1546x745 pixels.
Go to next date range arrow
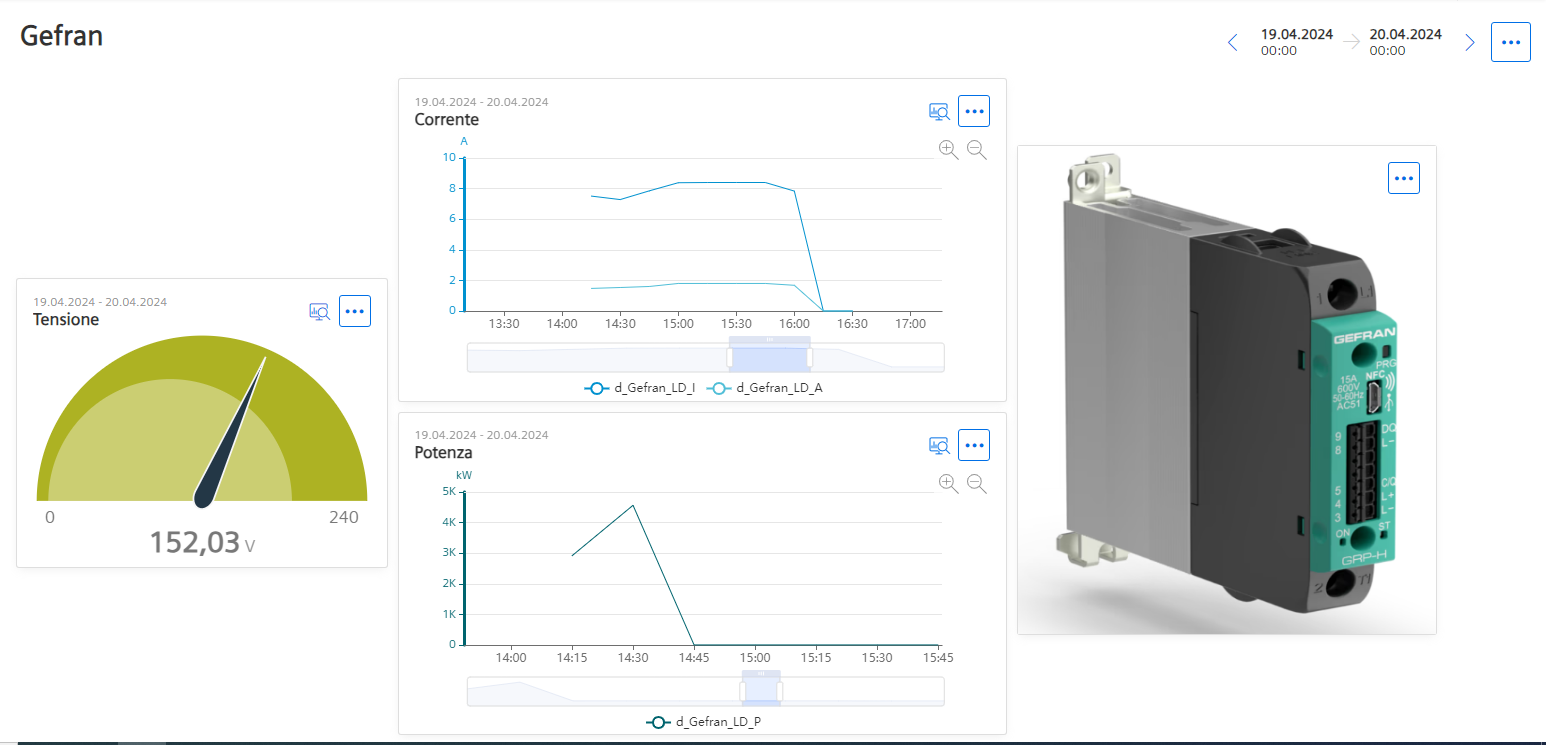click(1469, 42)
